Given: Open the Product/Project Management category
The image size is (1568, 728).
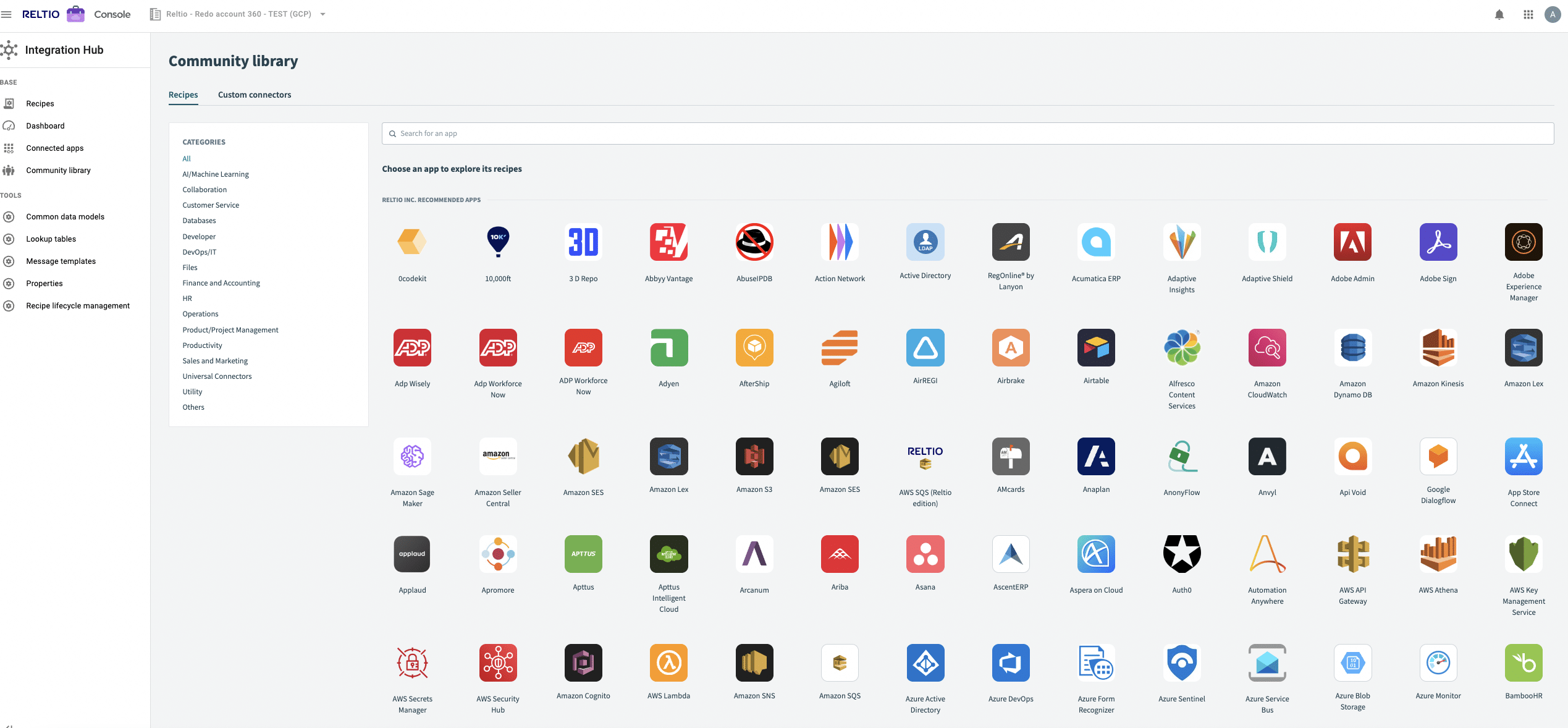Looking at the screenshot, I should coord(230,330).
